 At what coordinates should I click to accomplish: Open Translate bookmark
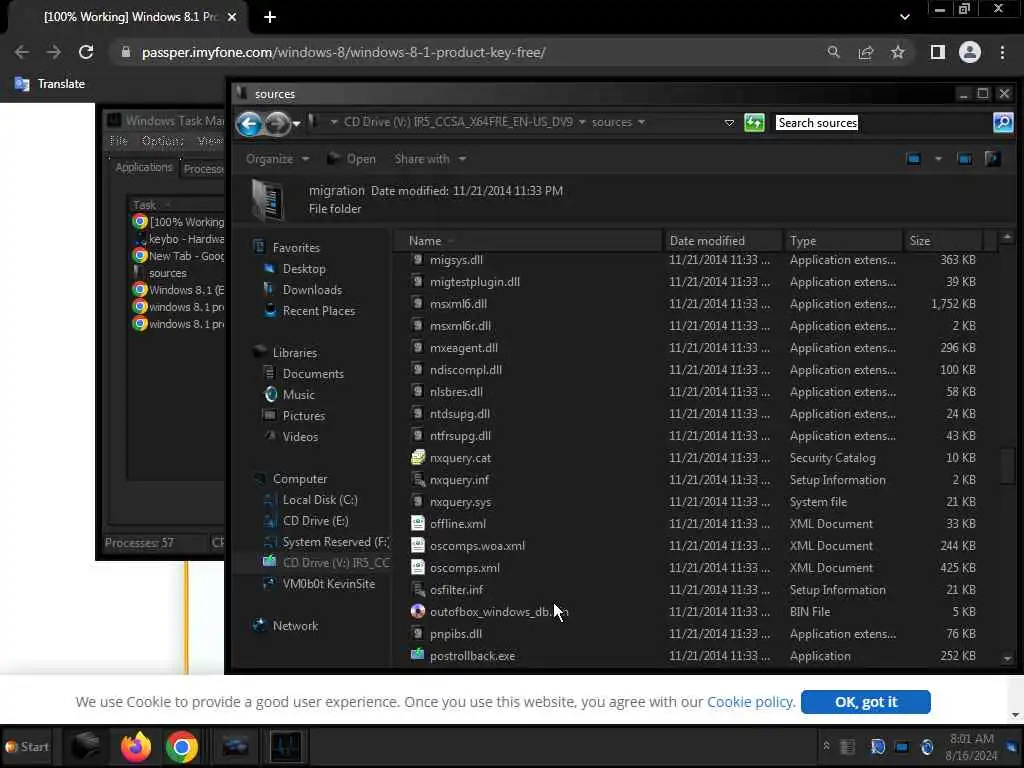coord(50,84)
